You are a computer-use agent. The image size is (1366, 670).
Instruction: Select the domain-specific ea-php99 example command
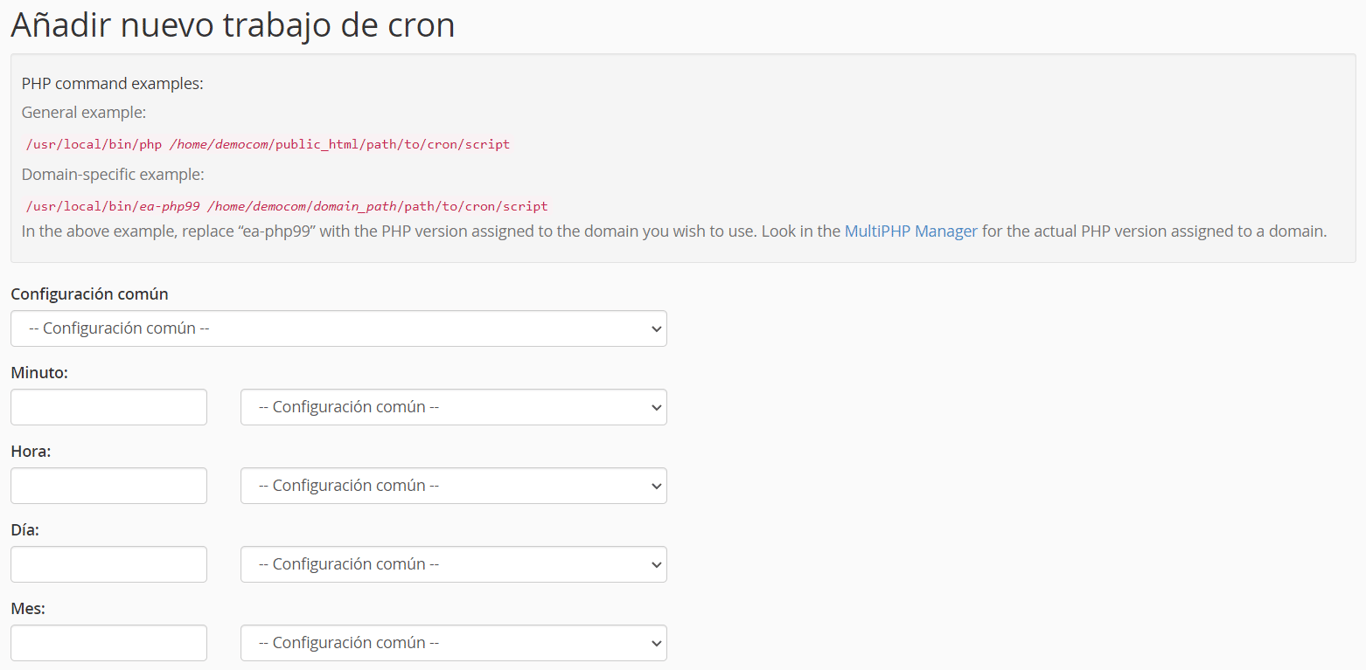286,205
